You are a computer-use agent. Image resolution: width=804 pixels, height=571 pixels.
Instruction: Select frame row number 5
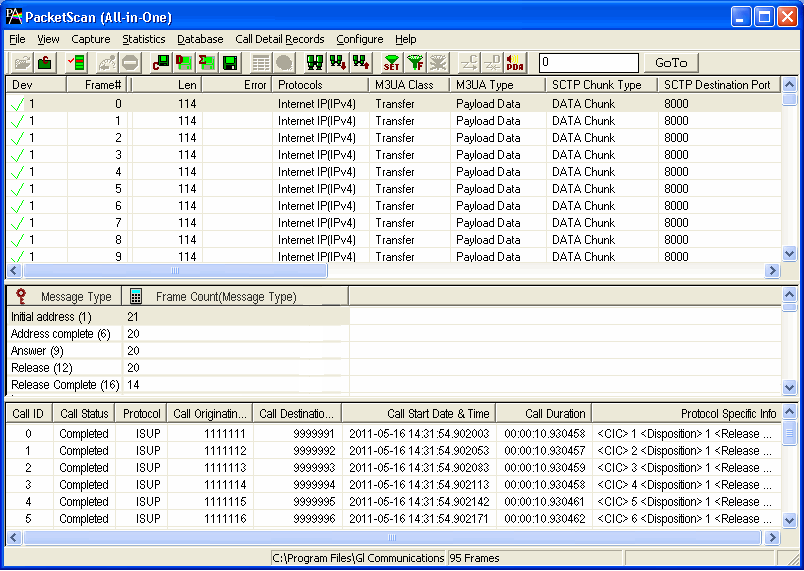pos(393,189)
